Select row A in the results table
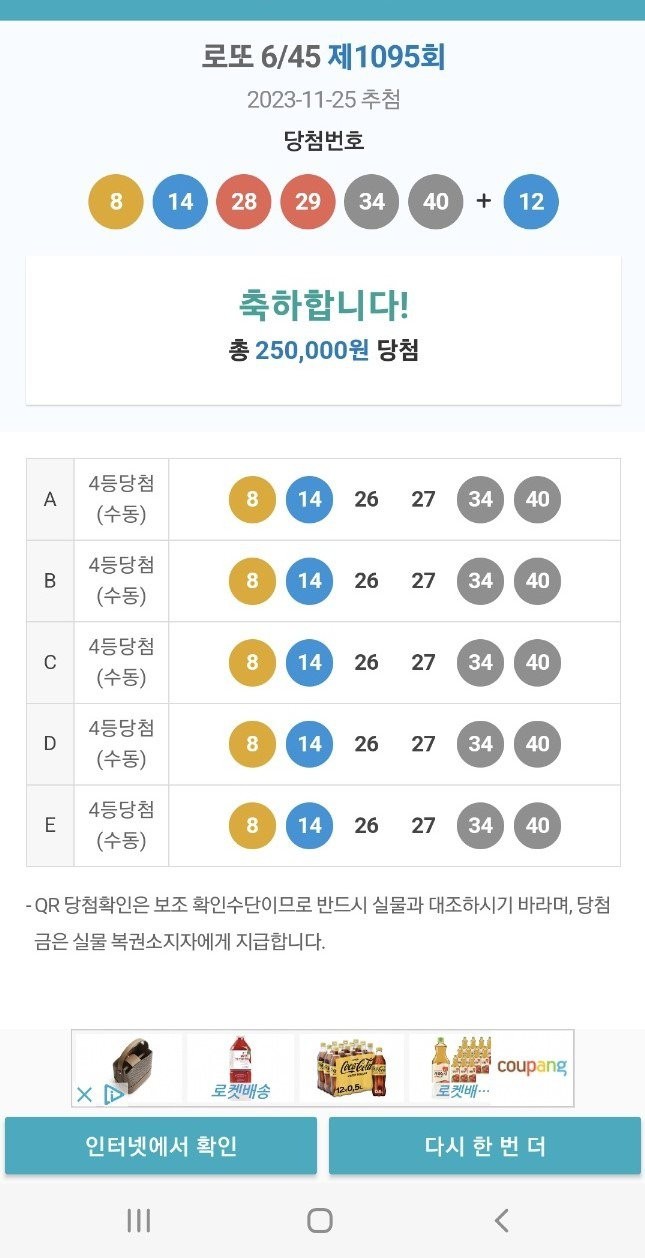 (323, 499)
